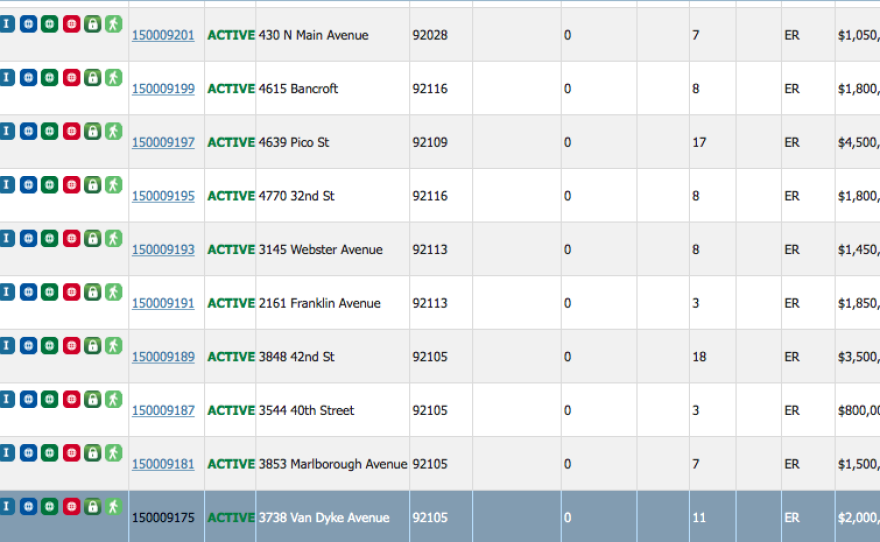880x542 pixels.
Task: Click the lock icon in row 150009191
Action: click(x=93, y=292)
